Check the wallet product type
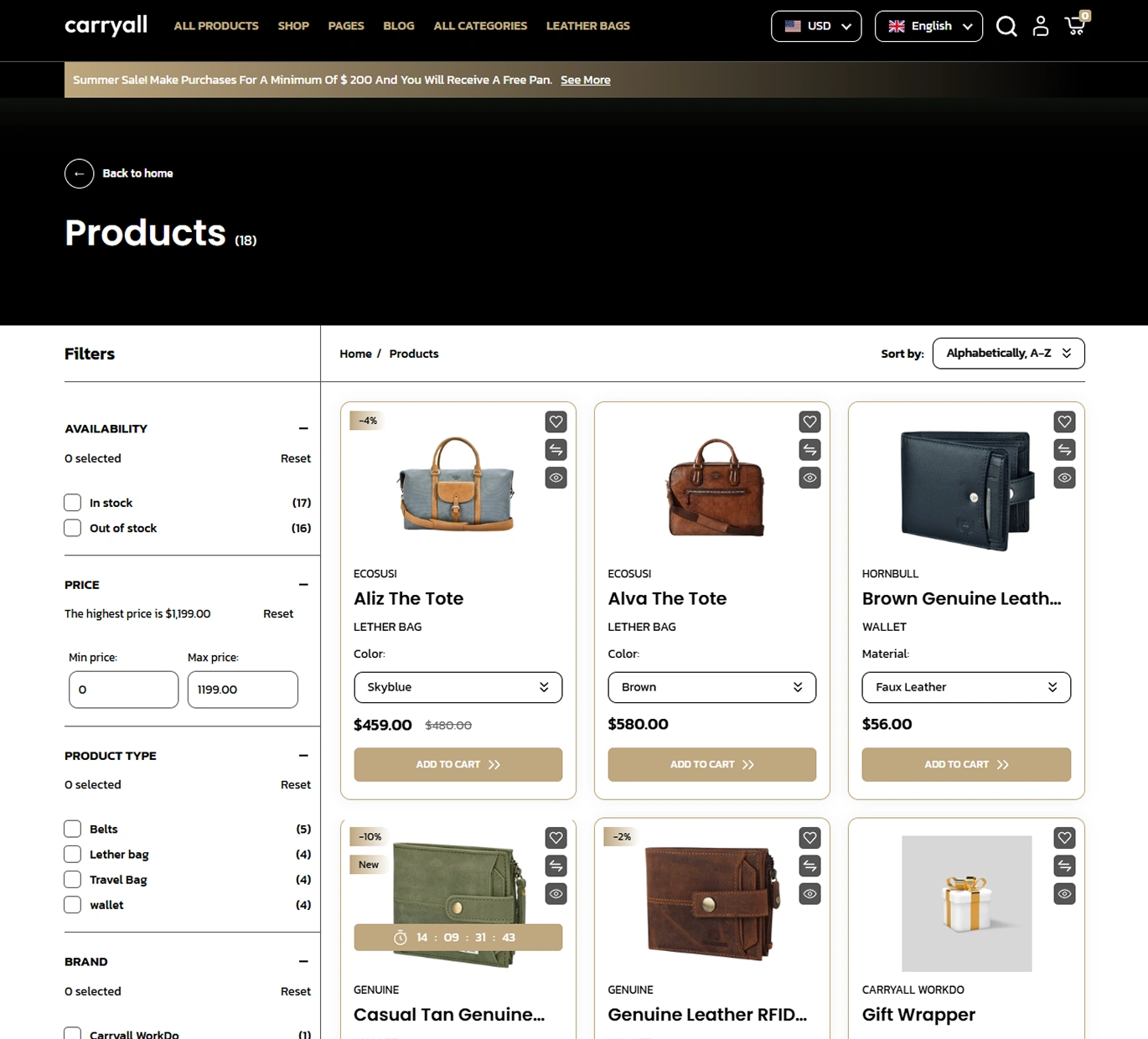This screenshot has width=1148, height=1039. tap(73, 905)
